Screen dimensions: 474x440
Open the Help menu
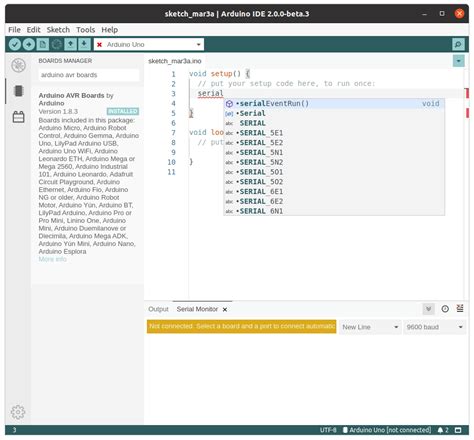[x=109, y=30]
